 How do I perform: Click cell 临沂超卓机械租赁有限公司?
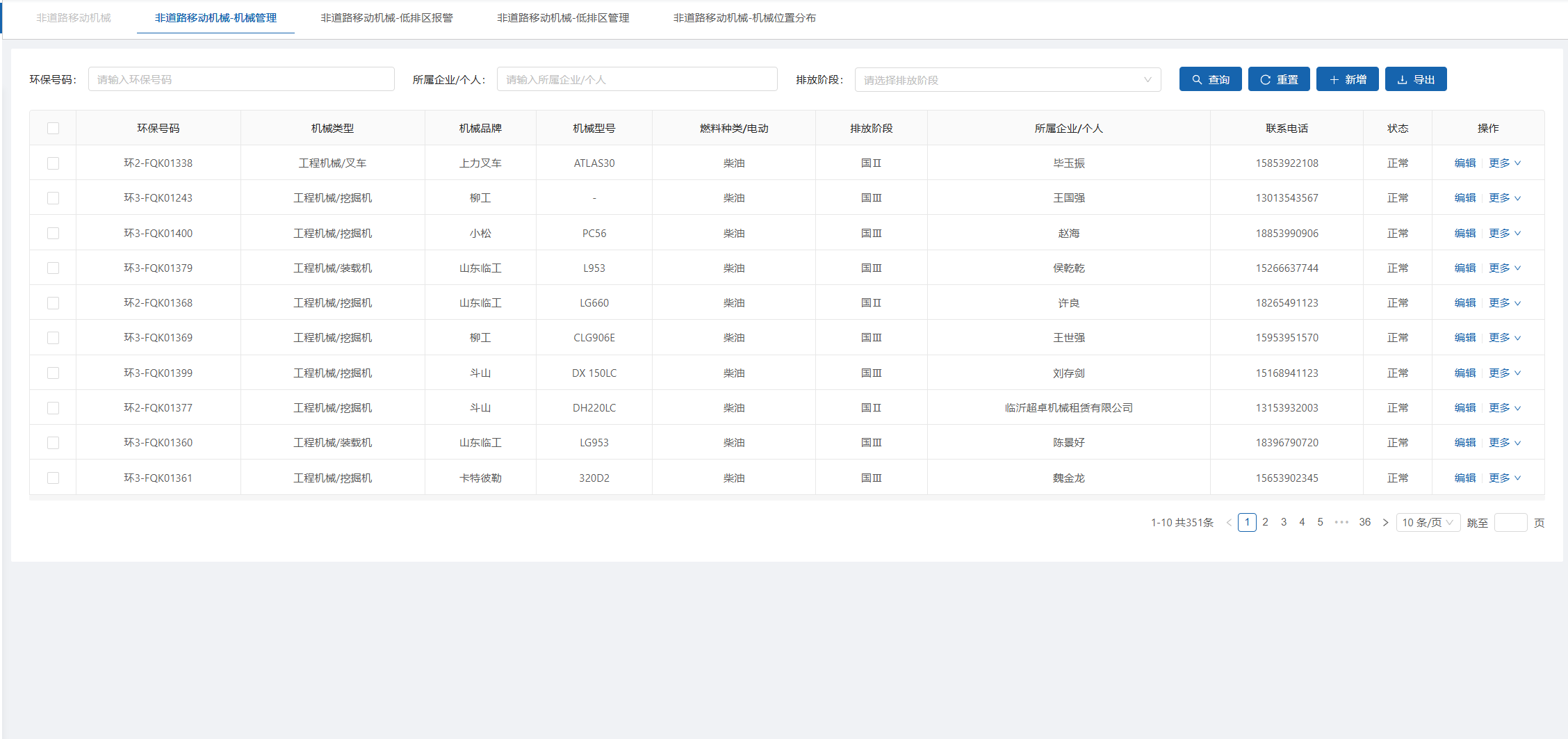1068,407
